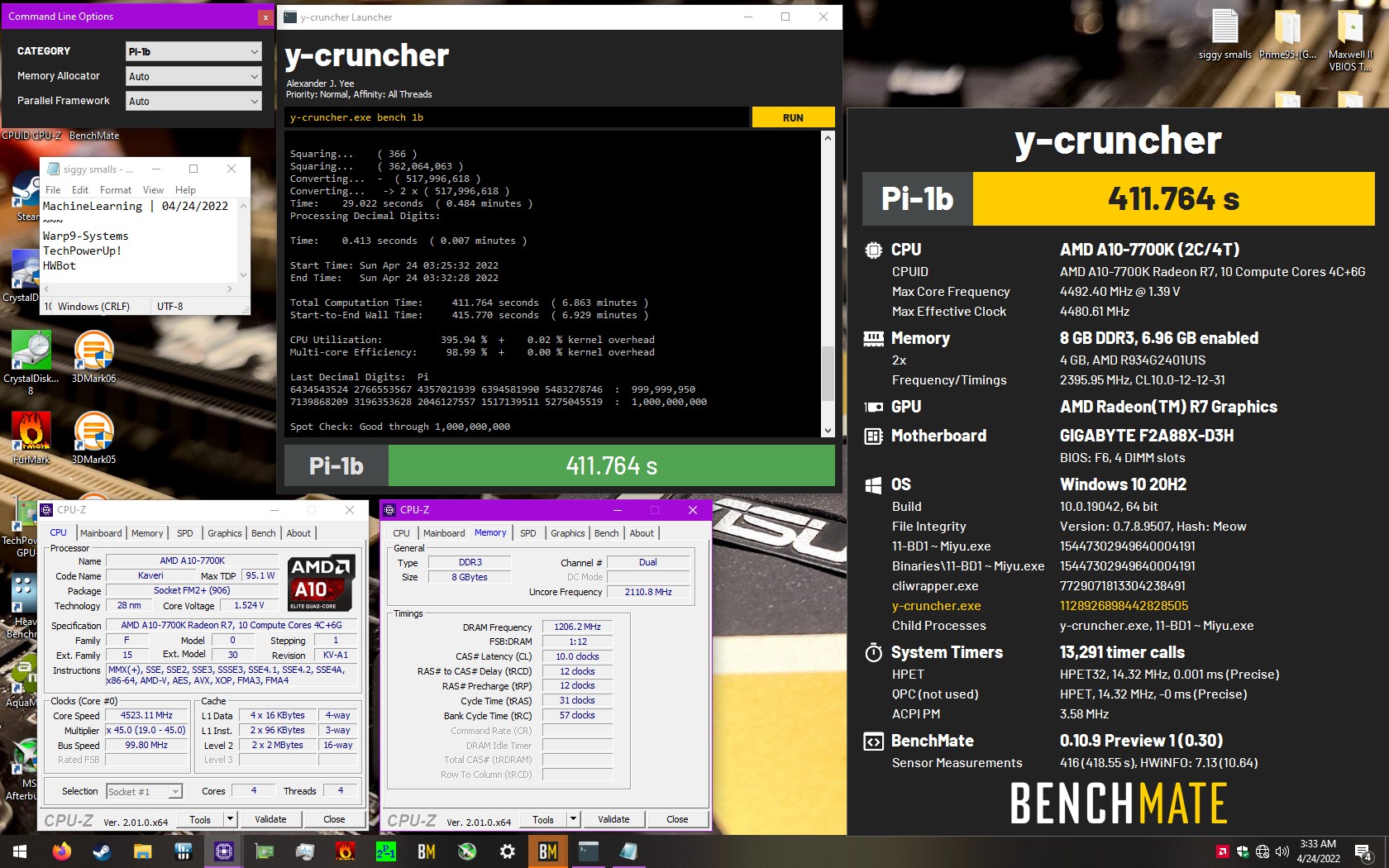
Task: Click the active orange BenchMate taskbar icon
Action: coord(547,851)
